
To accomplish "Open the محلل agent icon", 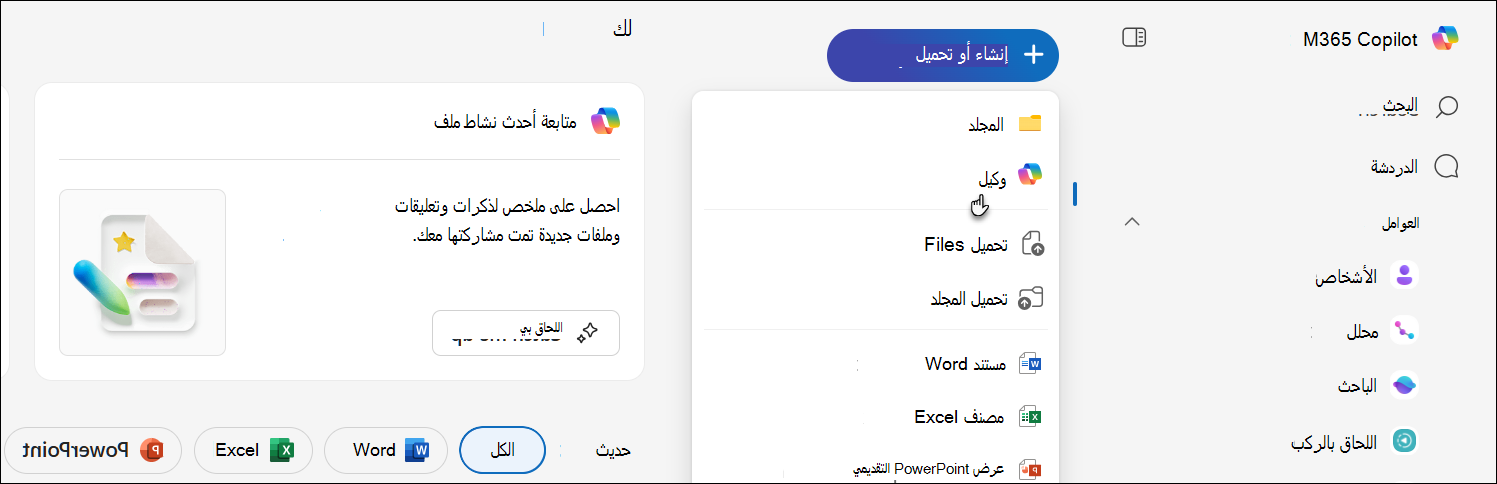I will (1405, 331).
